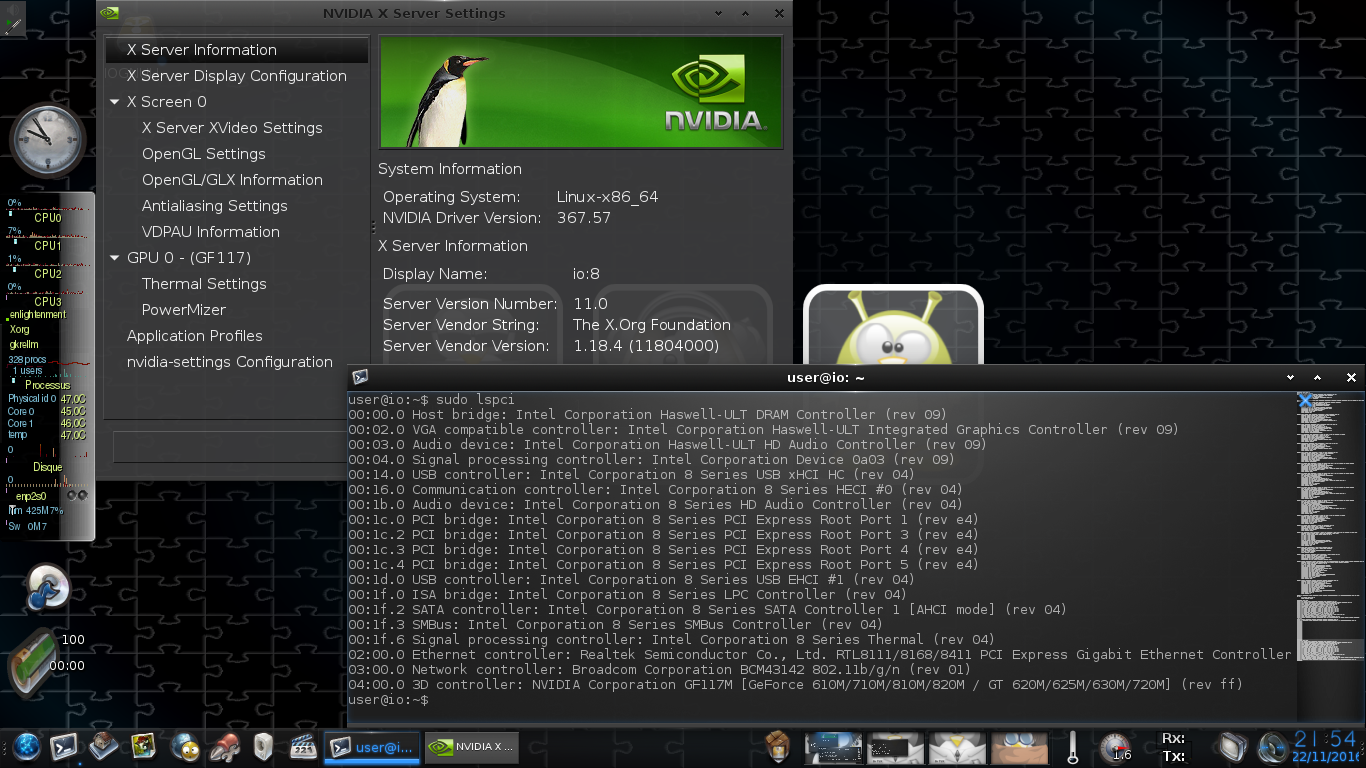Click the enp2s0 network row in gkrellm
The width and height of the screenshot is (1366, 768).
tap(48, 495)
